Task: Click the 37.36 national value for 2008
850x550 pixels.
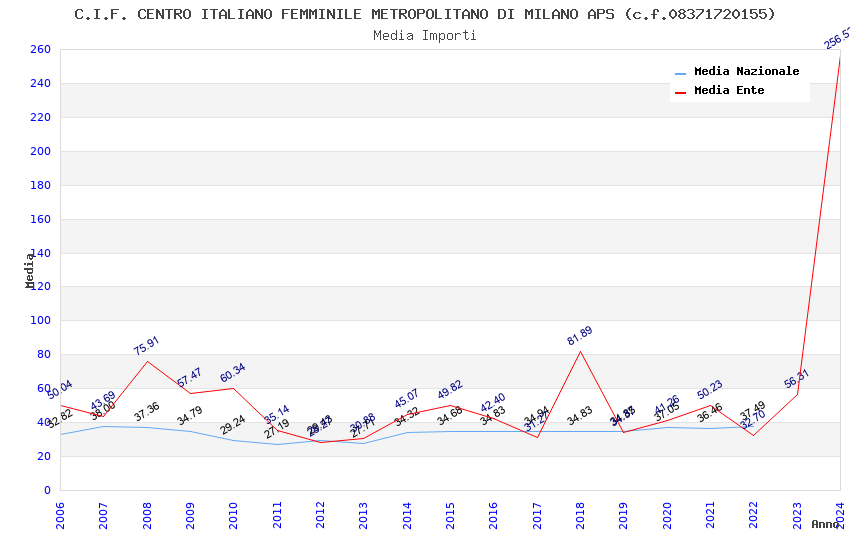Action: [x=146, y=411]
